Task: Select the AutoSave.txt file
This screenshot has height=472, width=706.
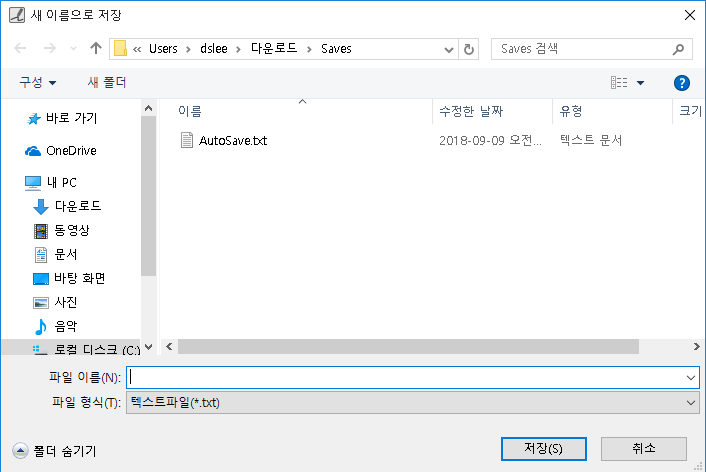Action: pos(233,141)
